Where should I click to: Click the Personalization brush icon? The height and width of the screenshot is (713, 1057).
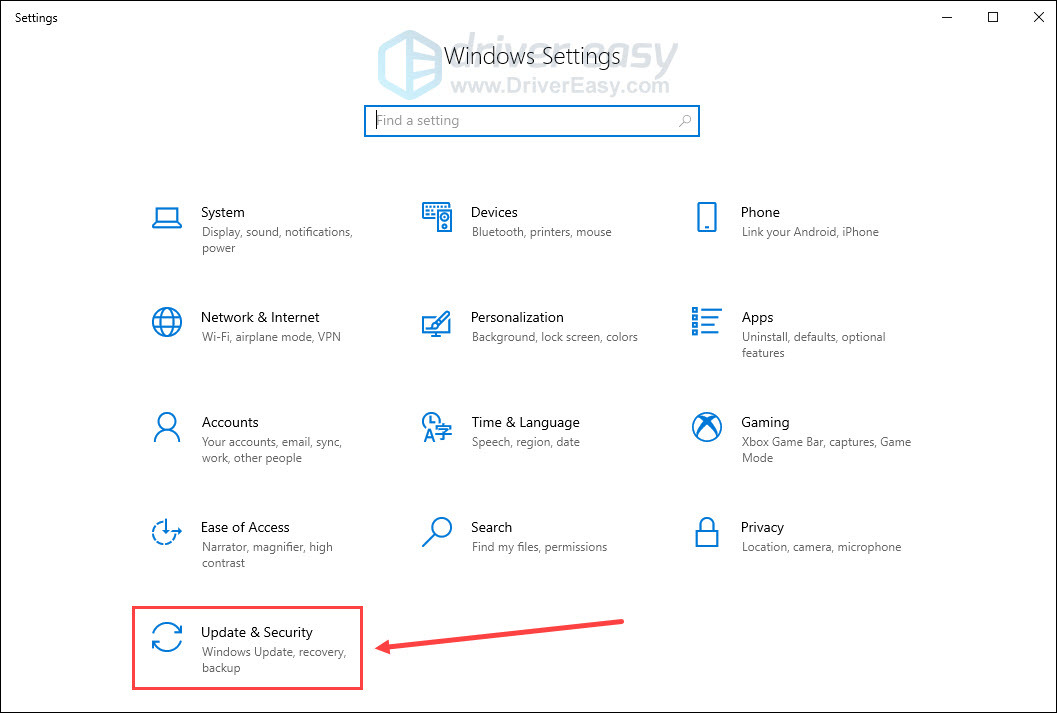click(x=436, y=322)
